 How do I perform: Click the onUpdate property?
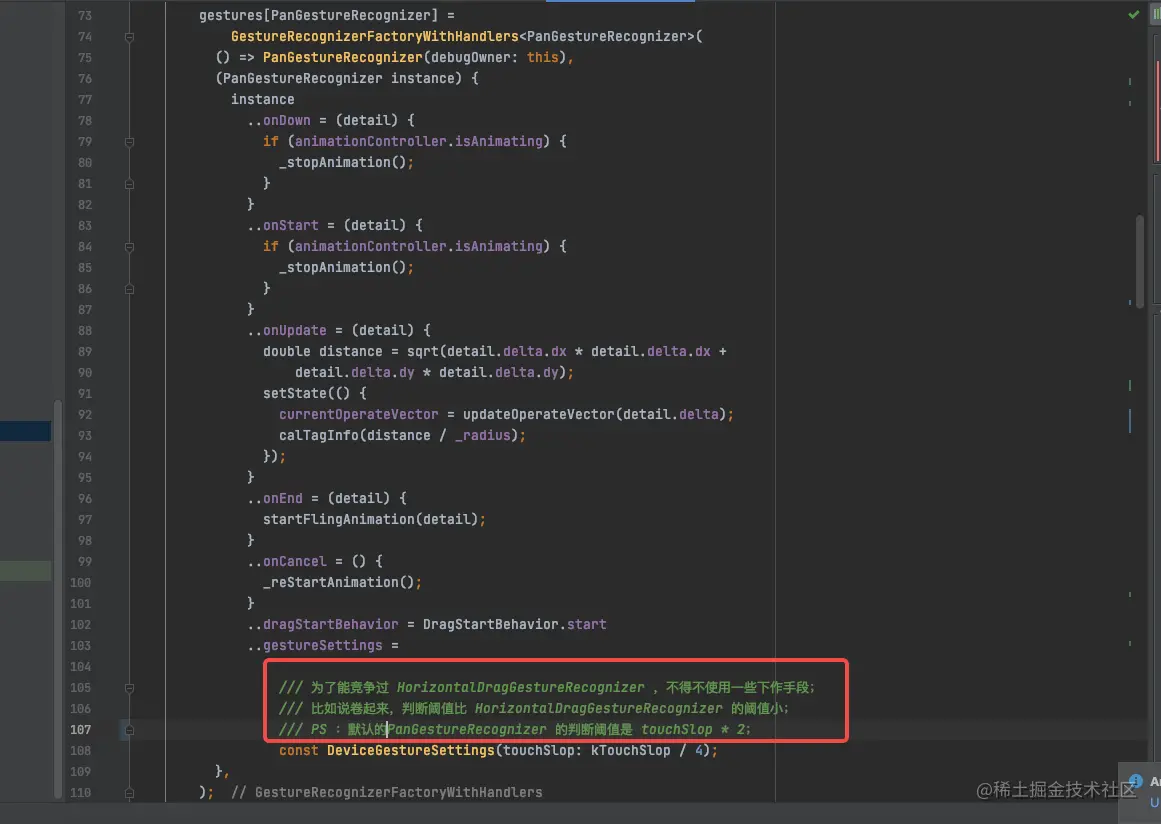click(295, 330)
